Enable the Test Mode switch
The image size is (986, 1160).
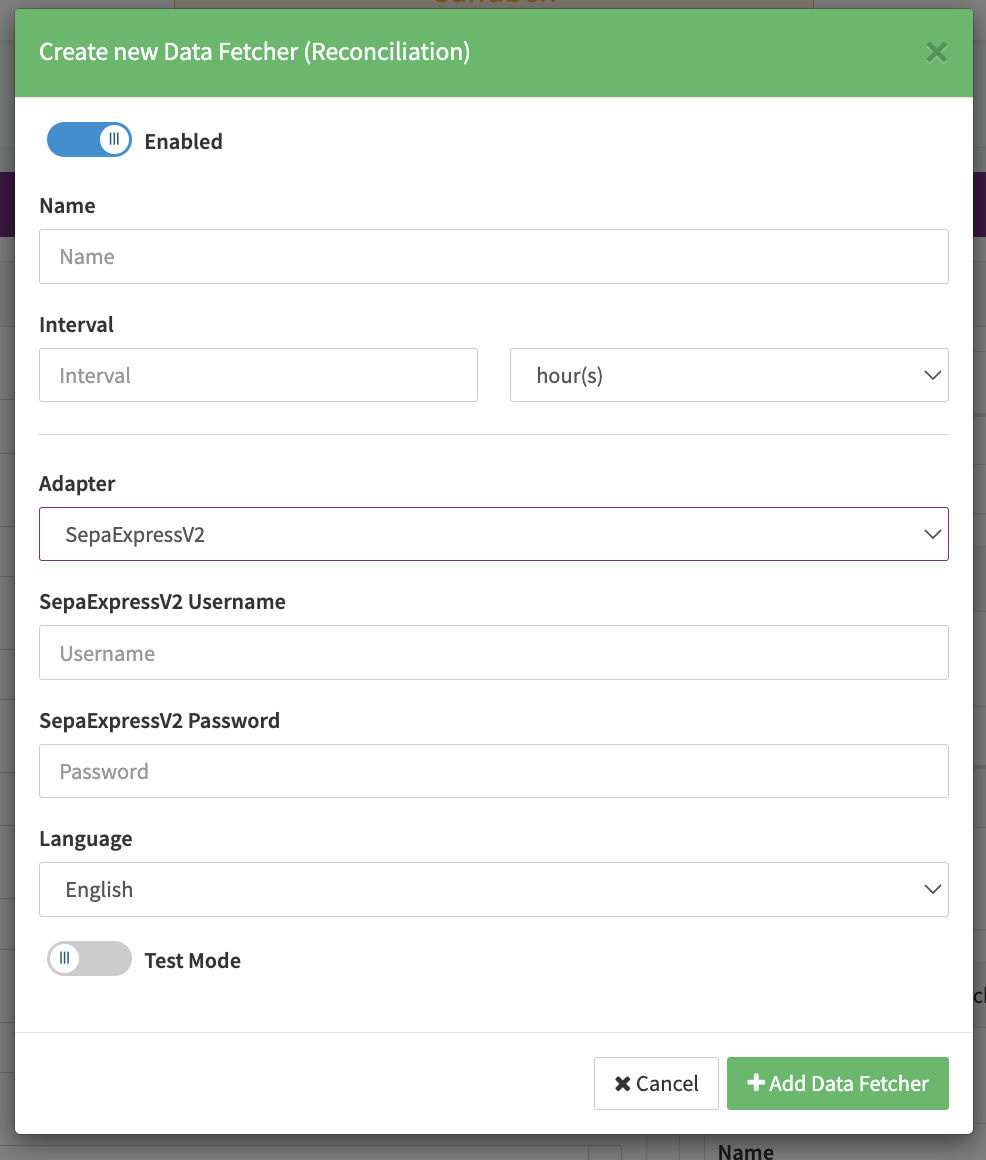(x=89, y=959)
